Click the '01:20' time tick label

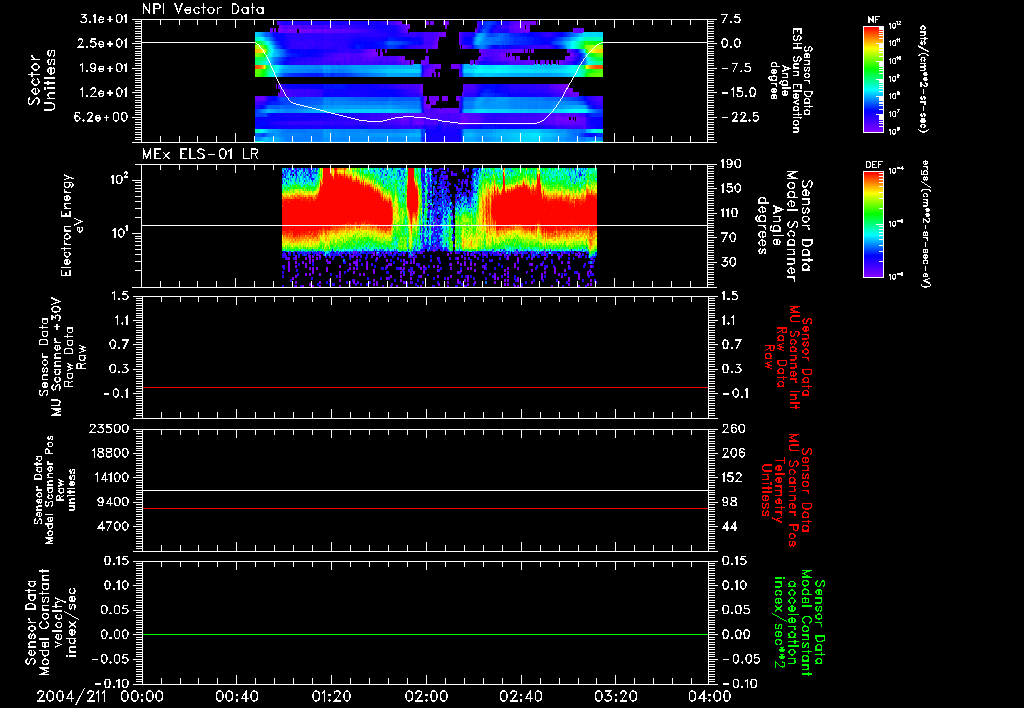331,696
